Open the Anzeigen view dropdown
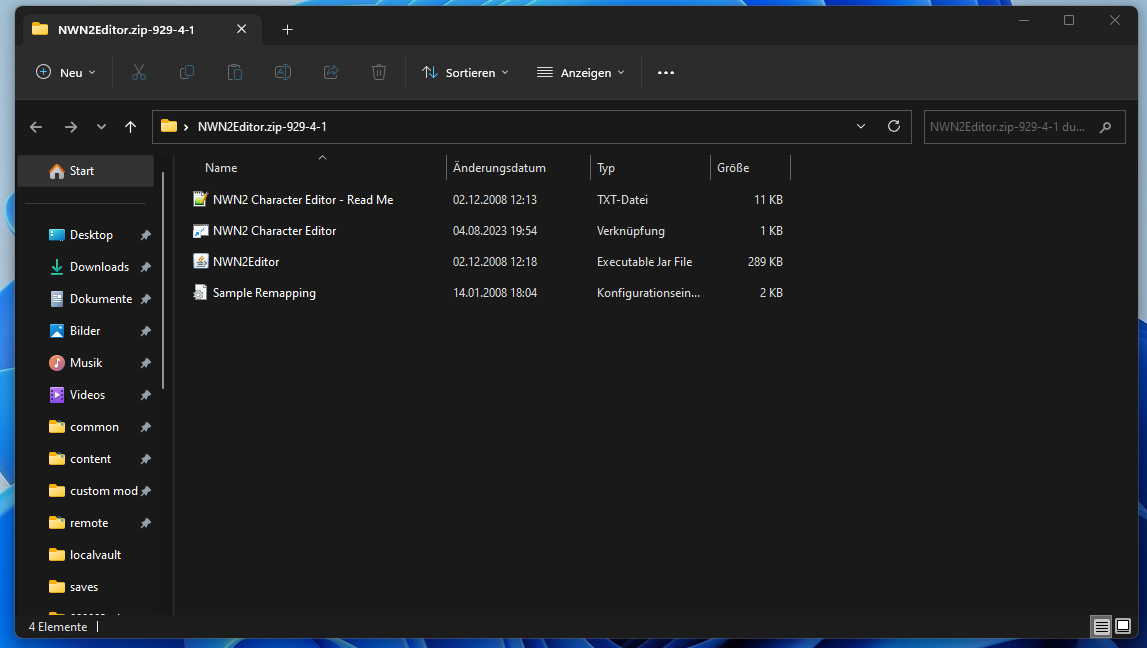This screenshot has height=648, width=1147. pyautogui.click(x=581, y=72)
